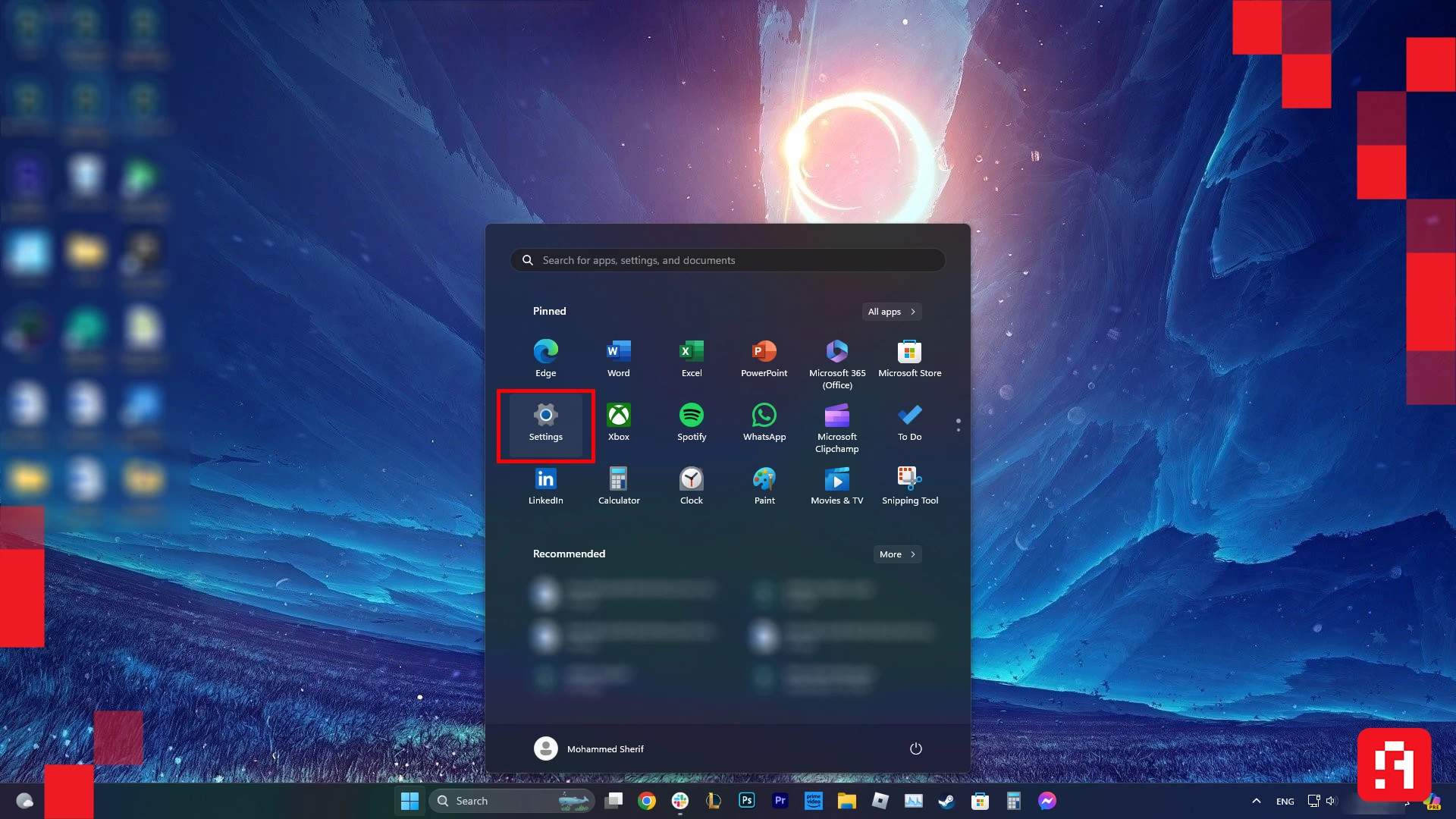Launch the Snipping Tool
This screenshot has width=1456, height=819.
[910, 487]
